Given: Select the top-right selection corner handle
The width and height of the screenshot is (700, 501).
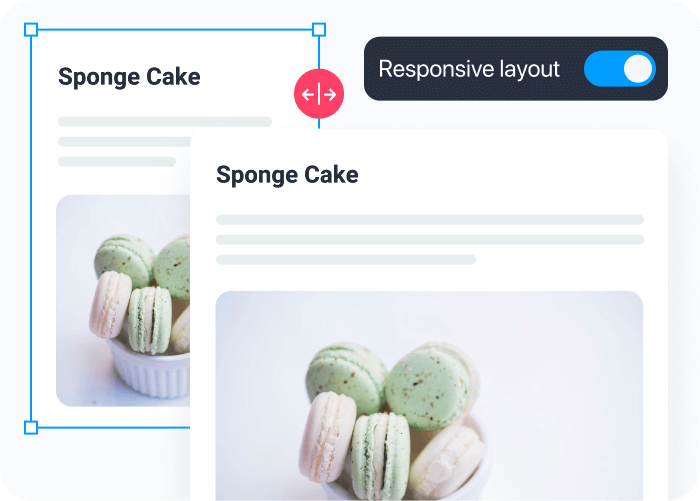Looking at the screenshot, I should [x=319, y=30].
